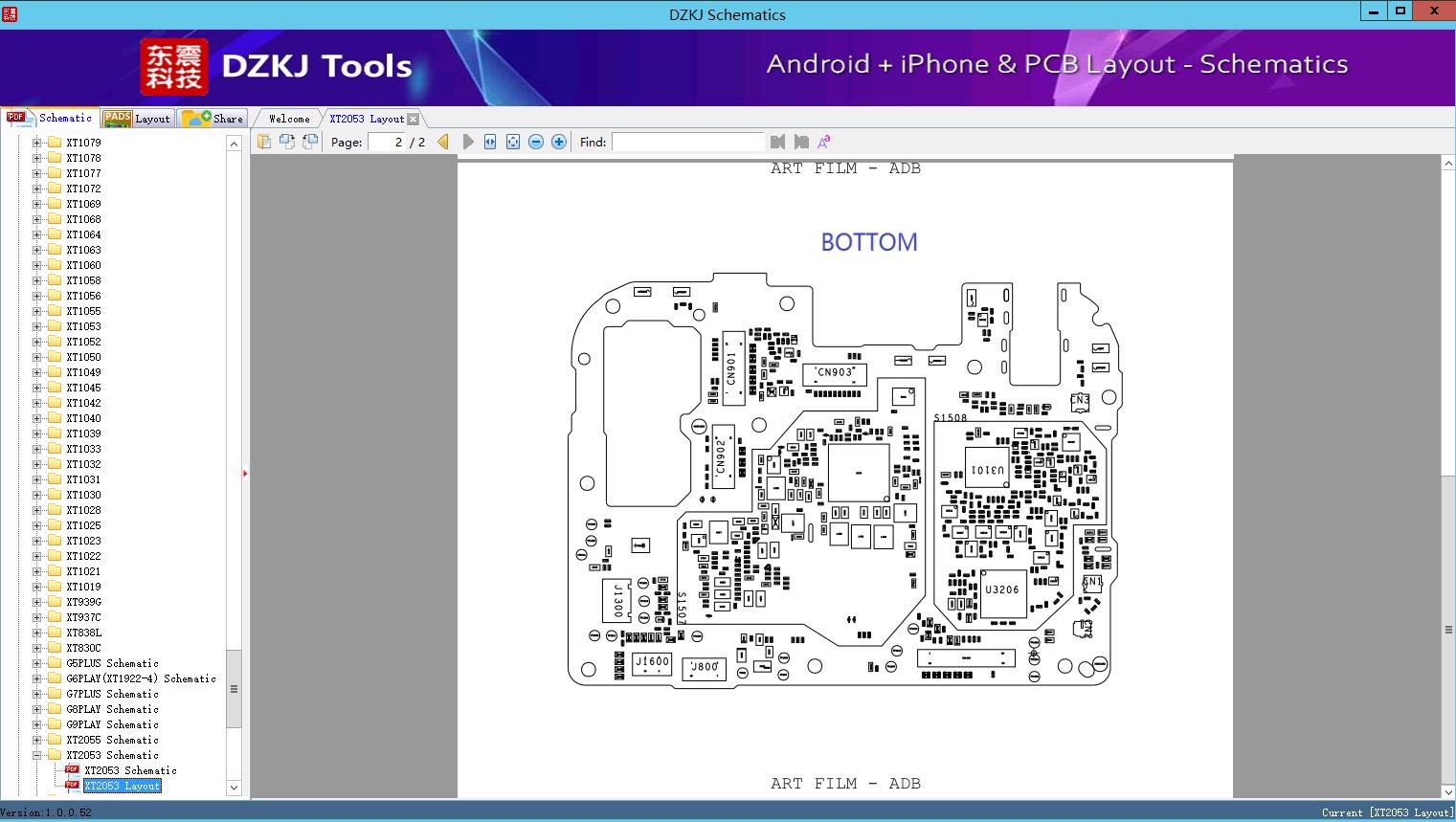The width and height of the screenshot is (1456, 822).
Task: Switch to the Welcome tab
Action: 289,119
